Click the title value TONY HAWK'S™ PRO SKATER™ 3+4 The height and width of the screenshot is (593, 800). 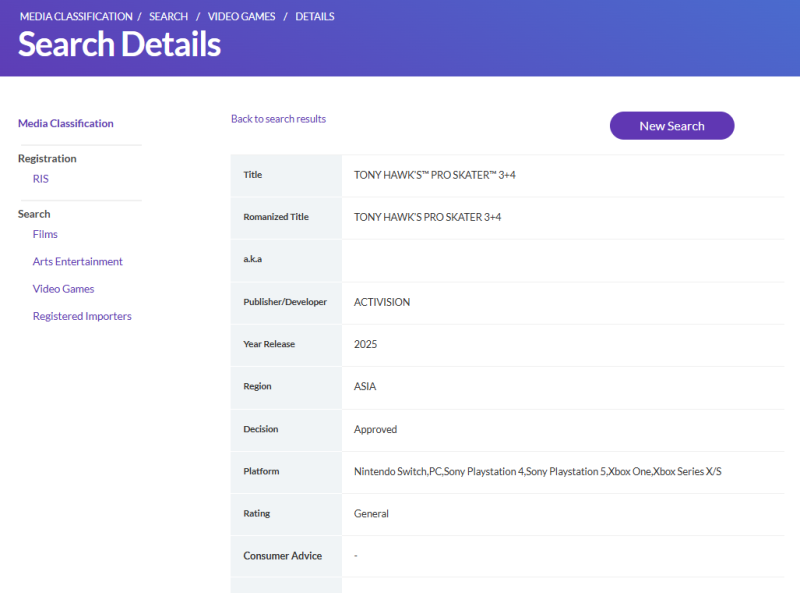(434, 175)
